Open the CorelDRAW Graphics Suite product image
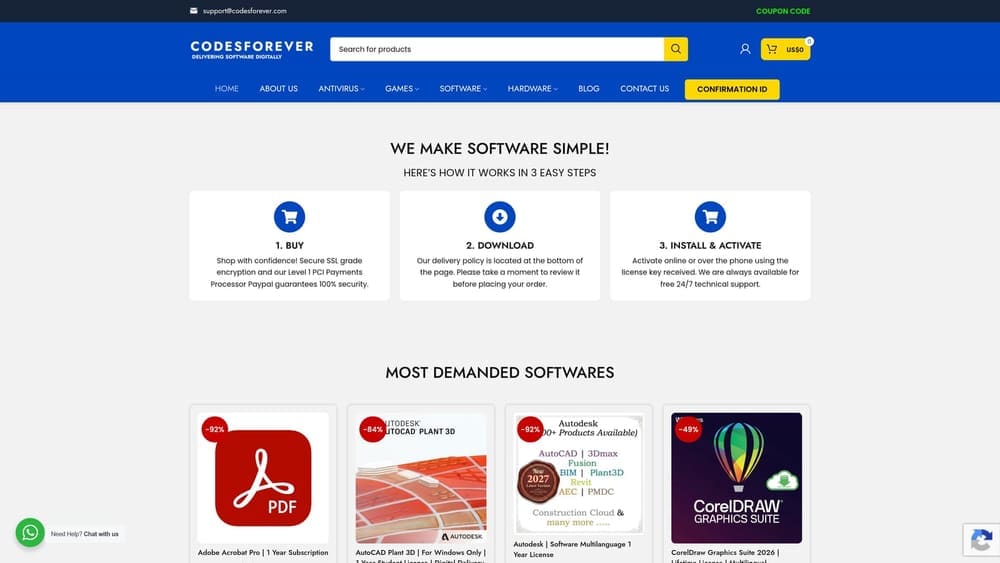This screenshot has height=563, width=1000. pos(736,478)
